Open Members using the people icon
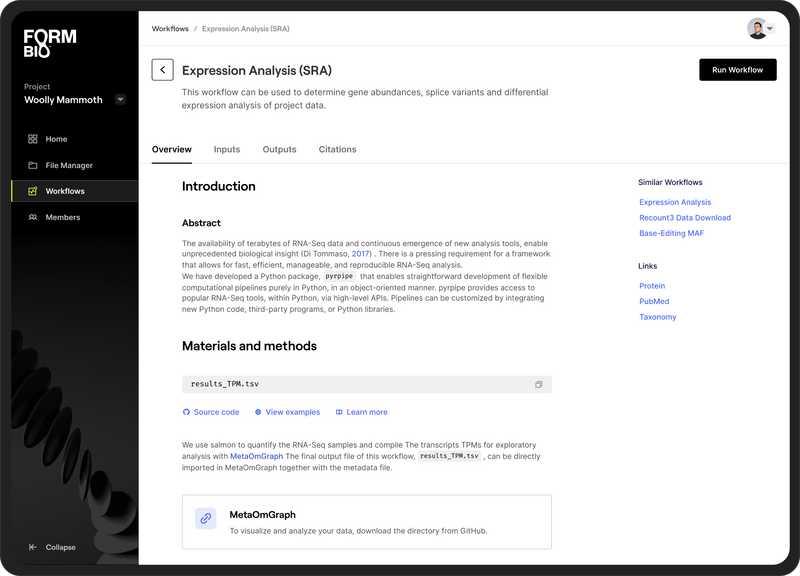 pos(31,216)
